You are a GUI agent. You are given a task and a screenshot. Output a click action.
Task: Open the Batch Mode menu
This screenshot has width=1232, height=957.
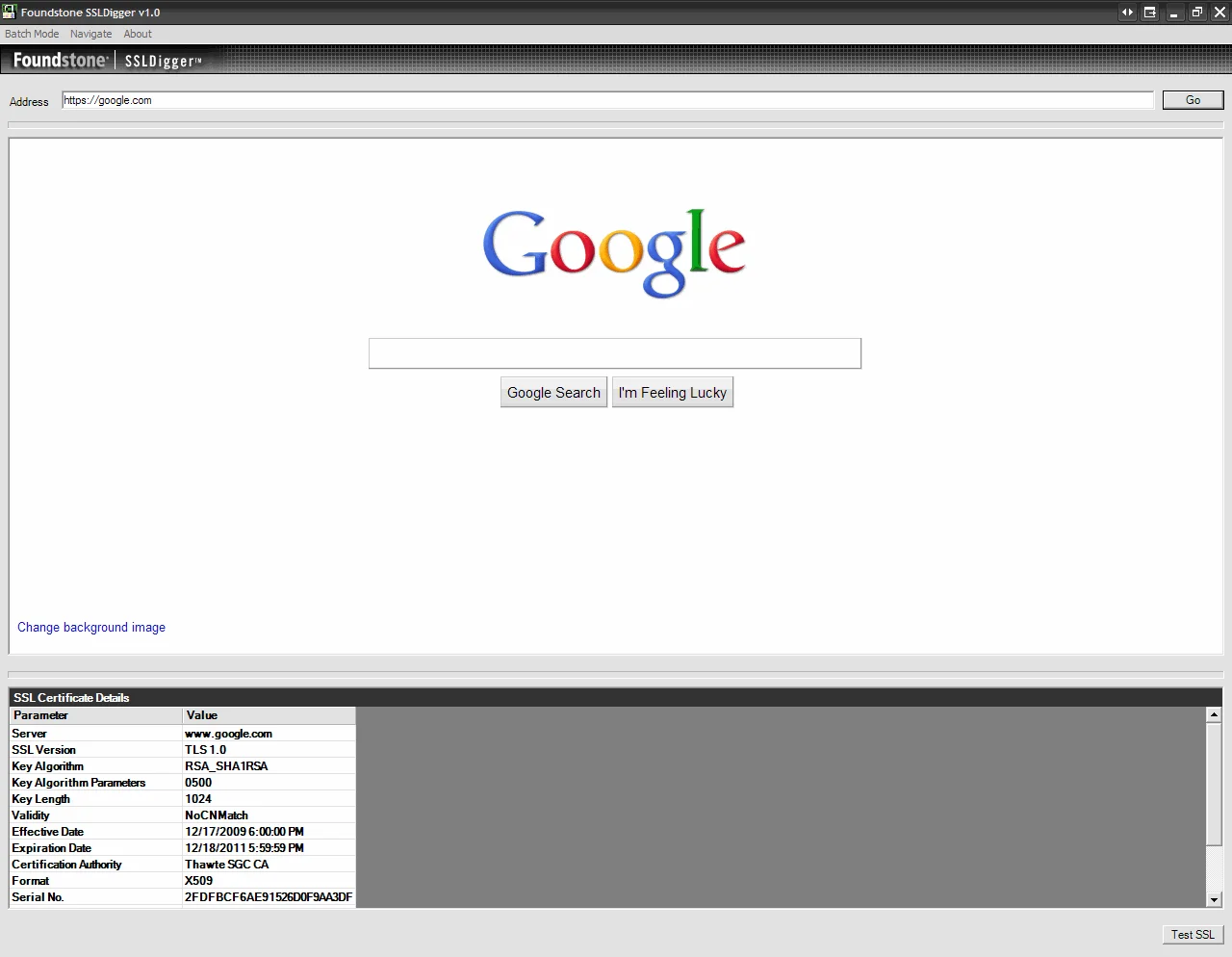pos(32,34)
